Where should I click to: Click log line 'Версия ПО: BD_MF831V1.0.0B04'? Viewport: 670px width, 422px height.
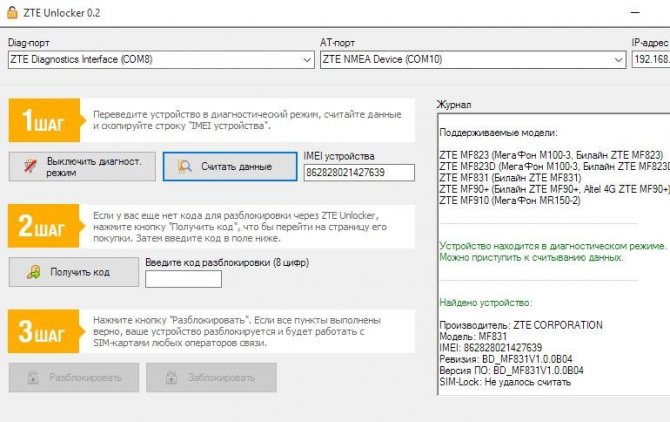(511, 370)
